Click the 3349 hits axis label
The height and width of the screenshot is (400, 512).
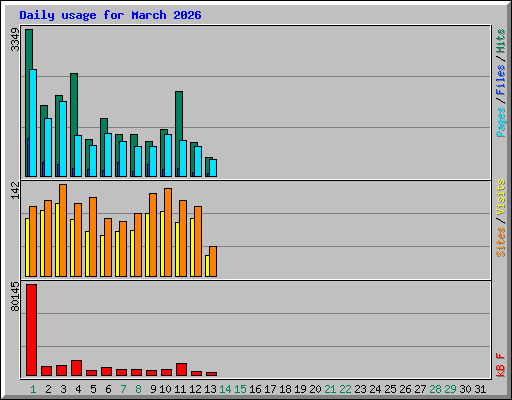(15, 40)
